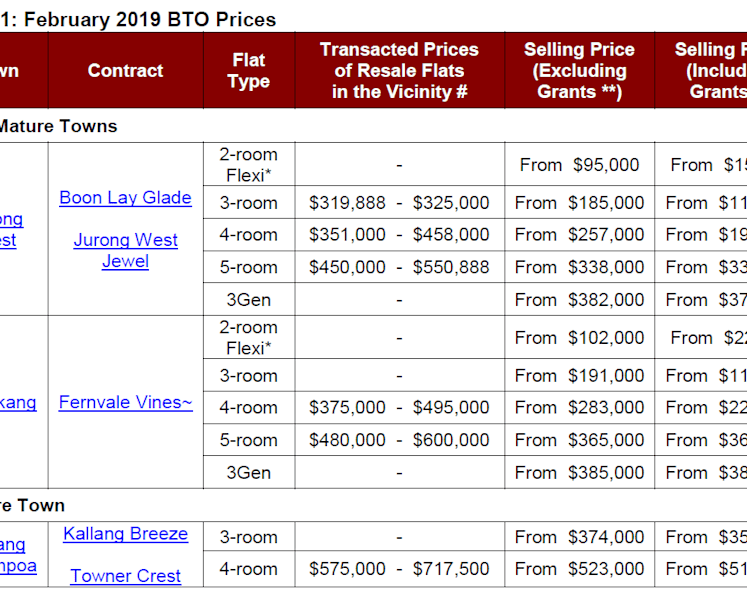This screenshot has width=747, height=598.
Task: Click the Contract column header
Action: tap(125, 71)
